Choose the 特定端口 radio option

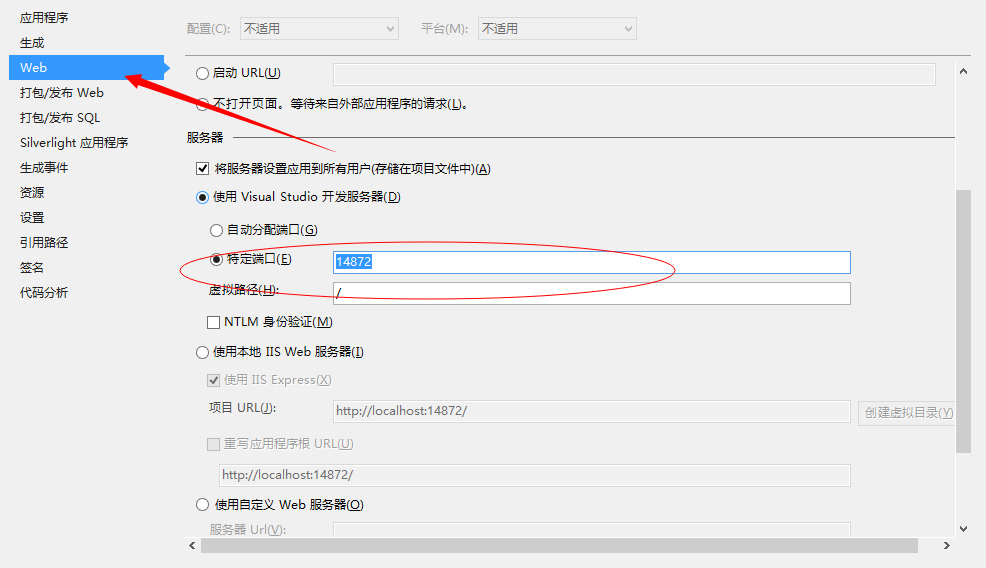216,259
